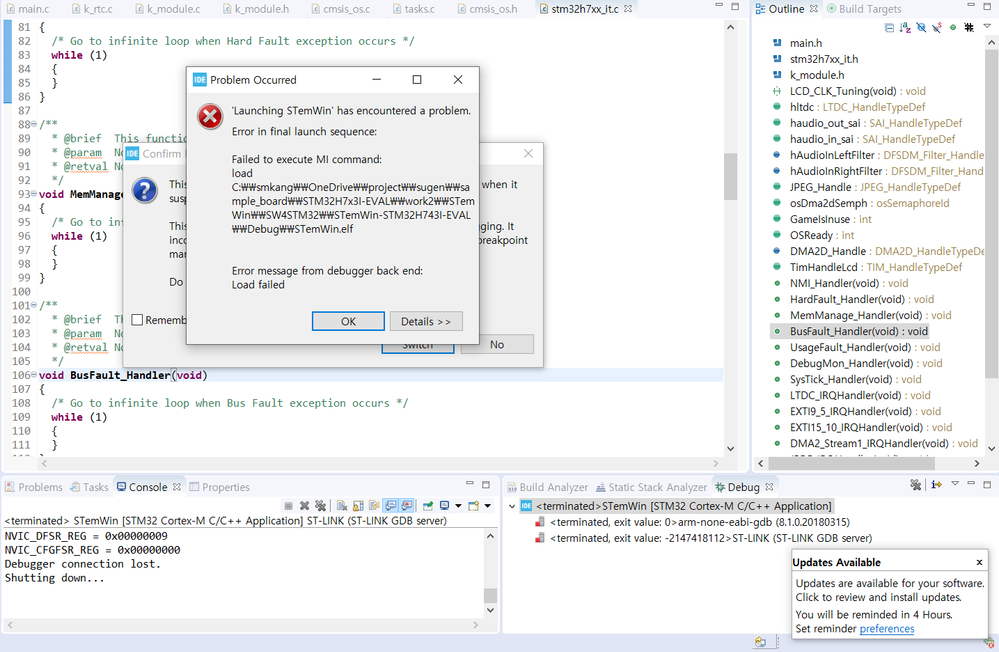This screenshot has width=999, height=652.
Task: Switch to Build Targets tab
Action: [x=863, y=9]
